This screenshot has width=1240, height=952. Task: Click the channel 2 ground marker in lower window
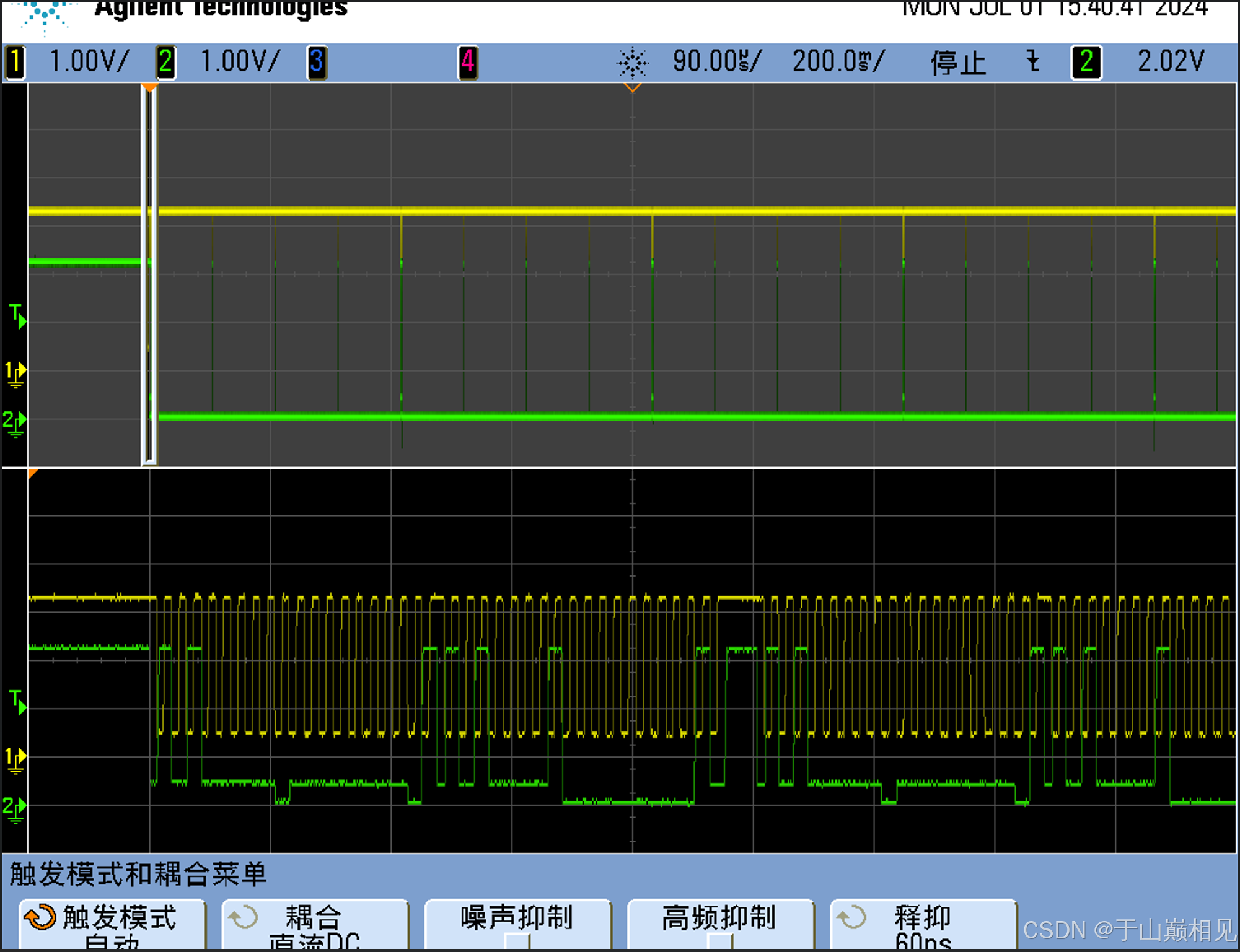click(x=15, y=810)
